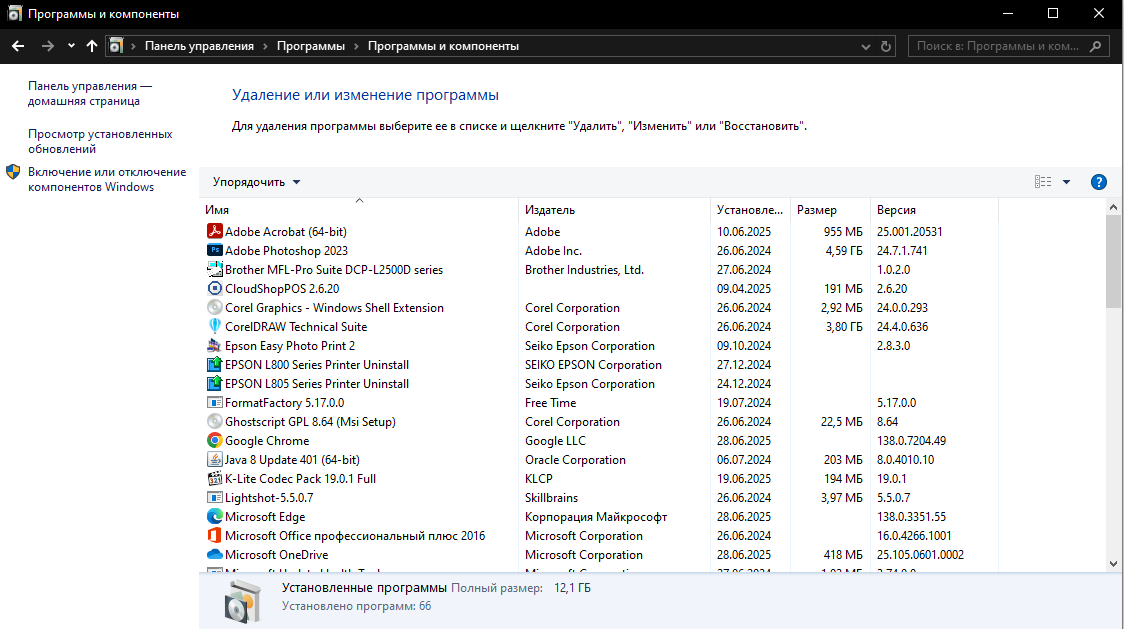
Task: Click the Epson Easy Photo Print 2 icon
Action: click(x=214, y=345)
